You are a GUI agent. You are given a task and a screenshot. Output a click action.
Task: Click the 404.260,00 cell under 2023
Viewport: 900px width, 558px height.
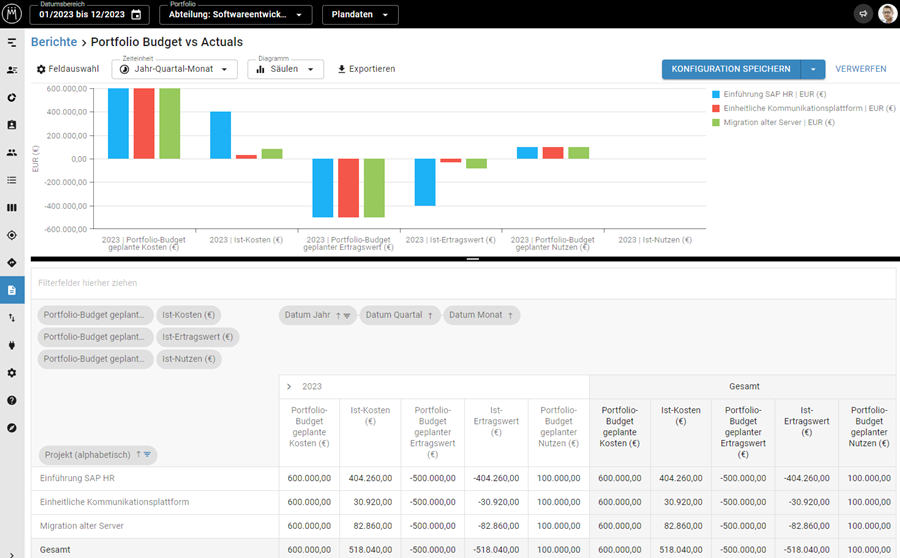[x=370, y=478]
